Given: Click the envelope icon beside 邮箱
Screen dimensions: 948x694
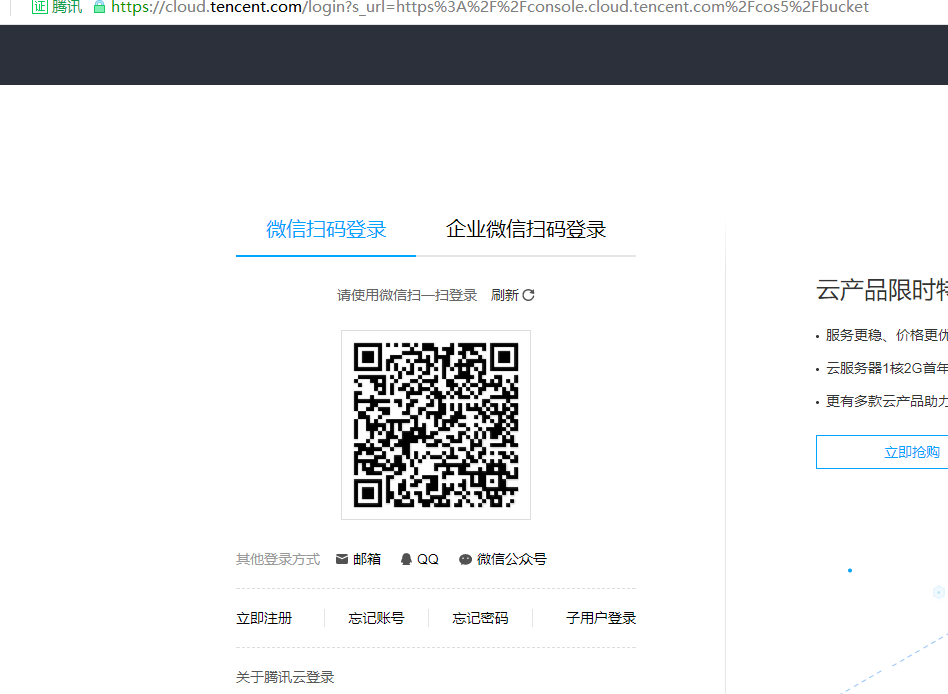Looking at the screenshot, I should coord(342,559).
